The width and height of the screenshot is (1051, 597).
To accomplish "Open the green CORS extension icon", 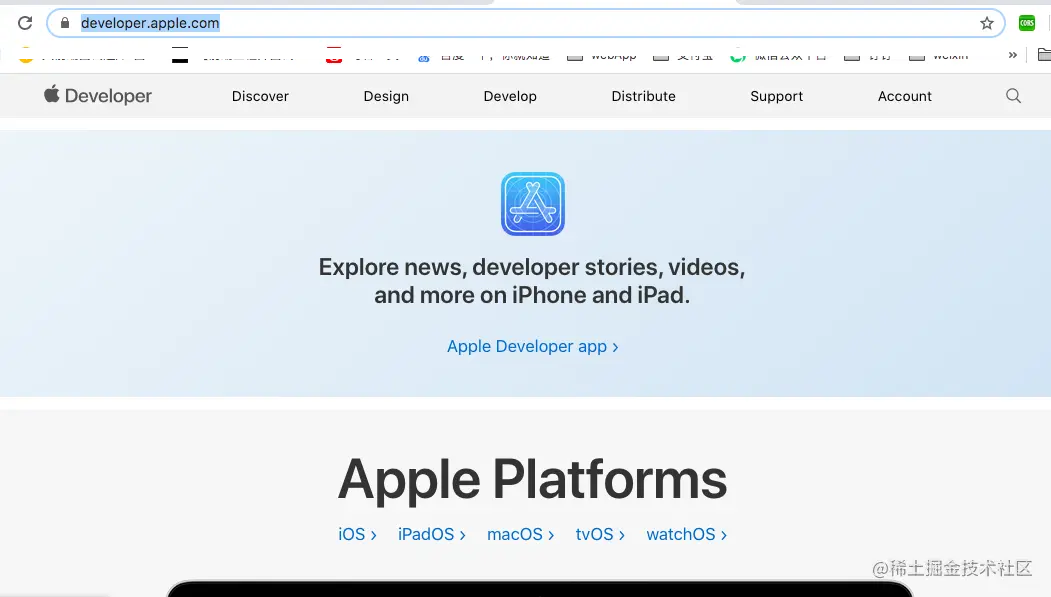I will [1027, 23].
